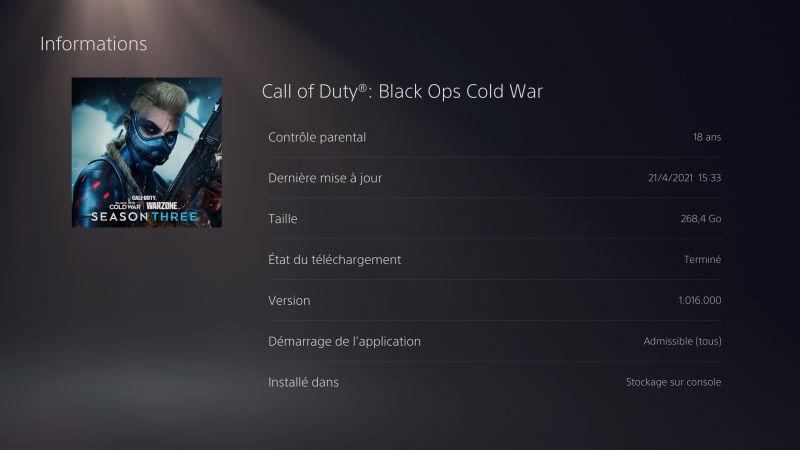Click the Installé dans label
The height and width of the screenshot is (450, 800).
303,382
